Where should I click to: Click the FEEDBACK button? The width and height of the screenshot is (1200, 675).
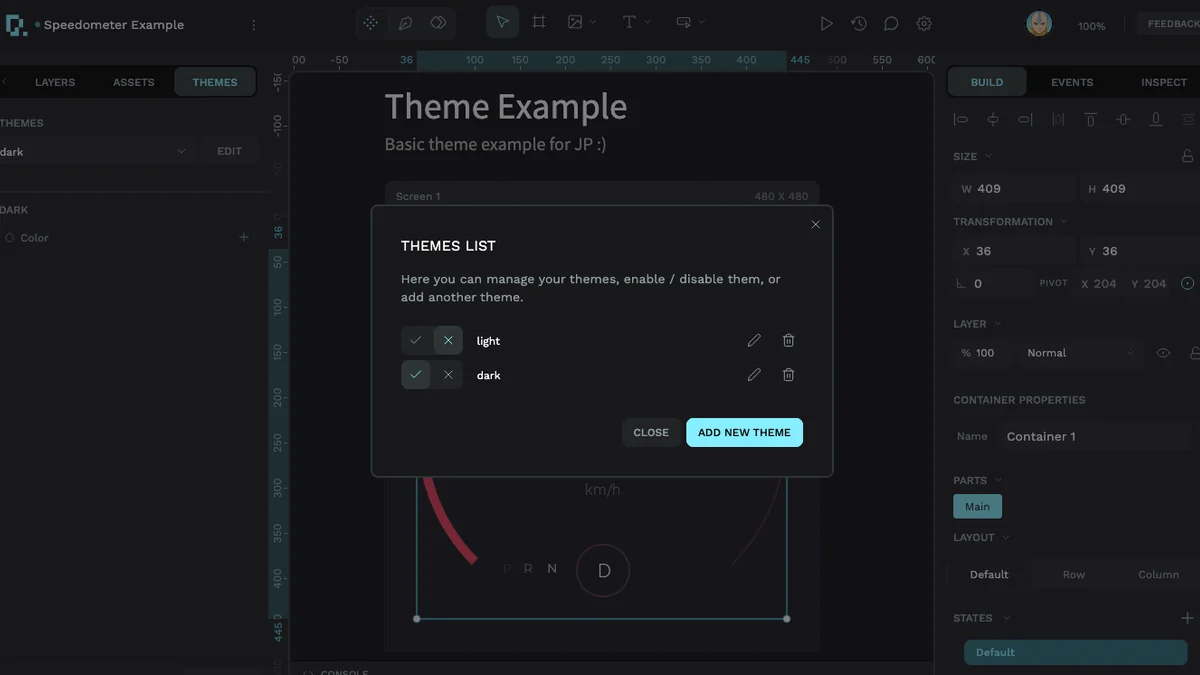(x=1171, y=24)
